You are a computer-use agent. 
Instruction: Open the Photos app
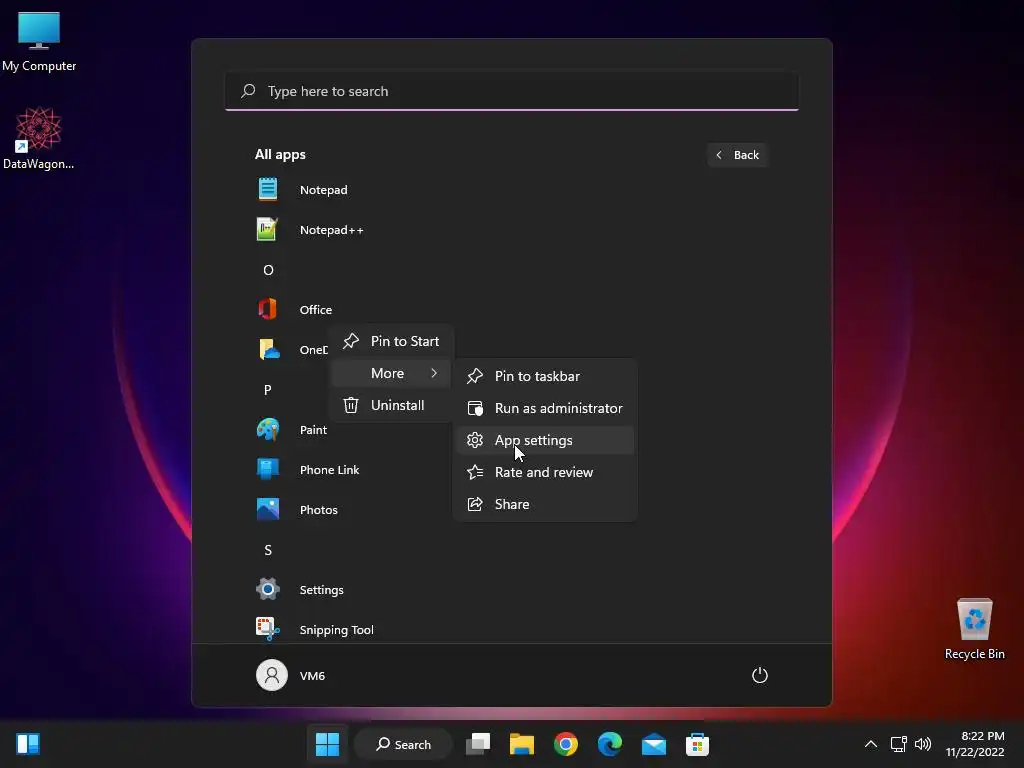318,509
